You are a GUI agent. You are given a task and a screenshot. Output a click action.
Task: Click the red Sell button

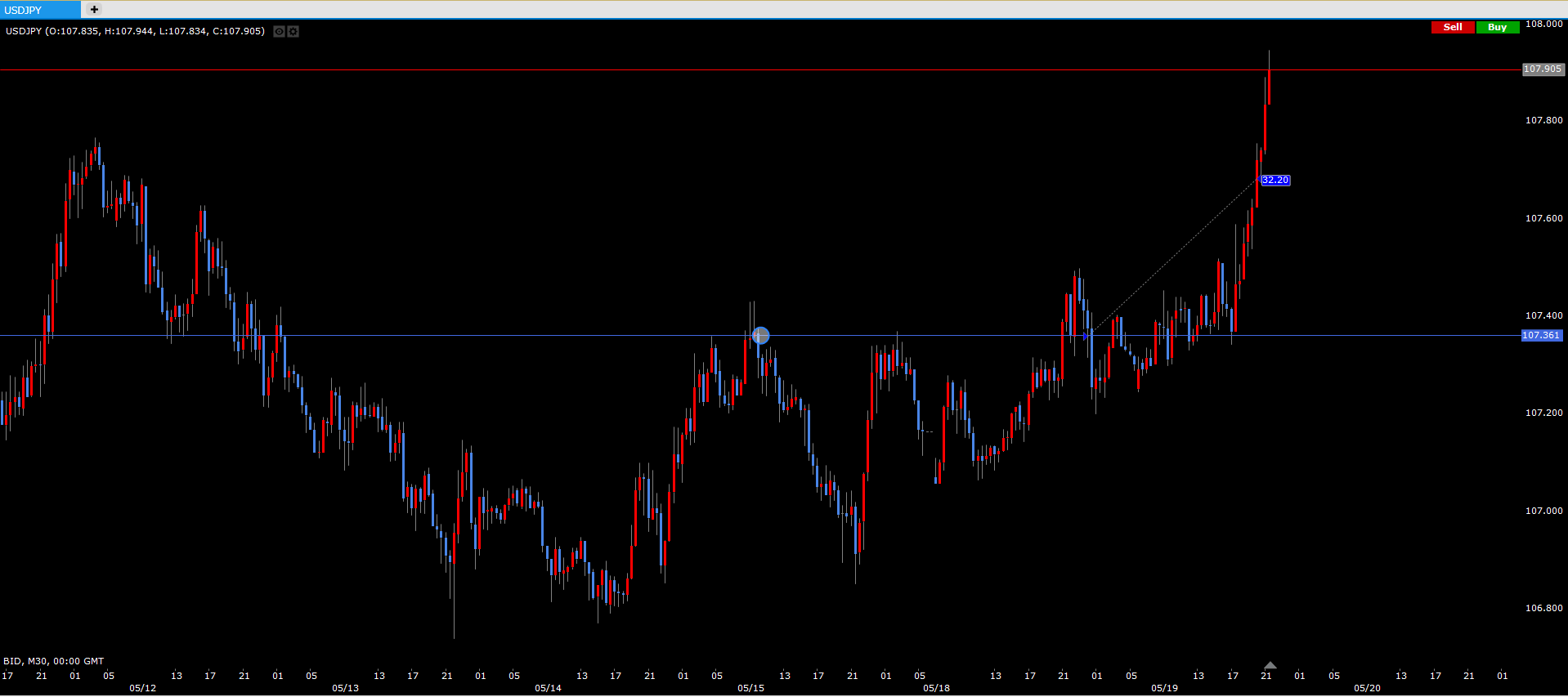1452,27
